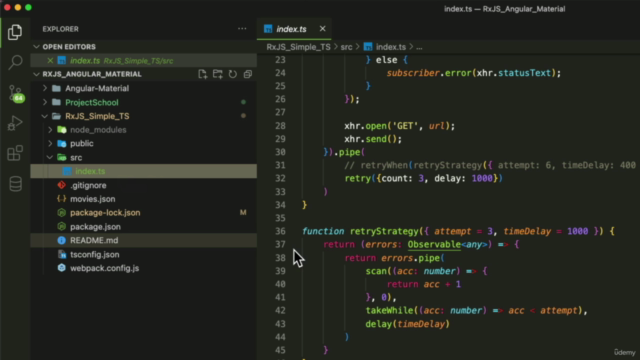The image size is (640, 360).
Task: Create a new file in RXJS_ANGULAR_MATERIAL
Action: tap(202, 74)
